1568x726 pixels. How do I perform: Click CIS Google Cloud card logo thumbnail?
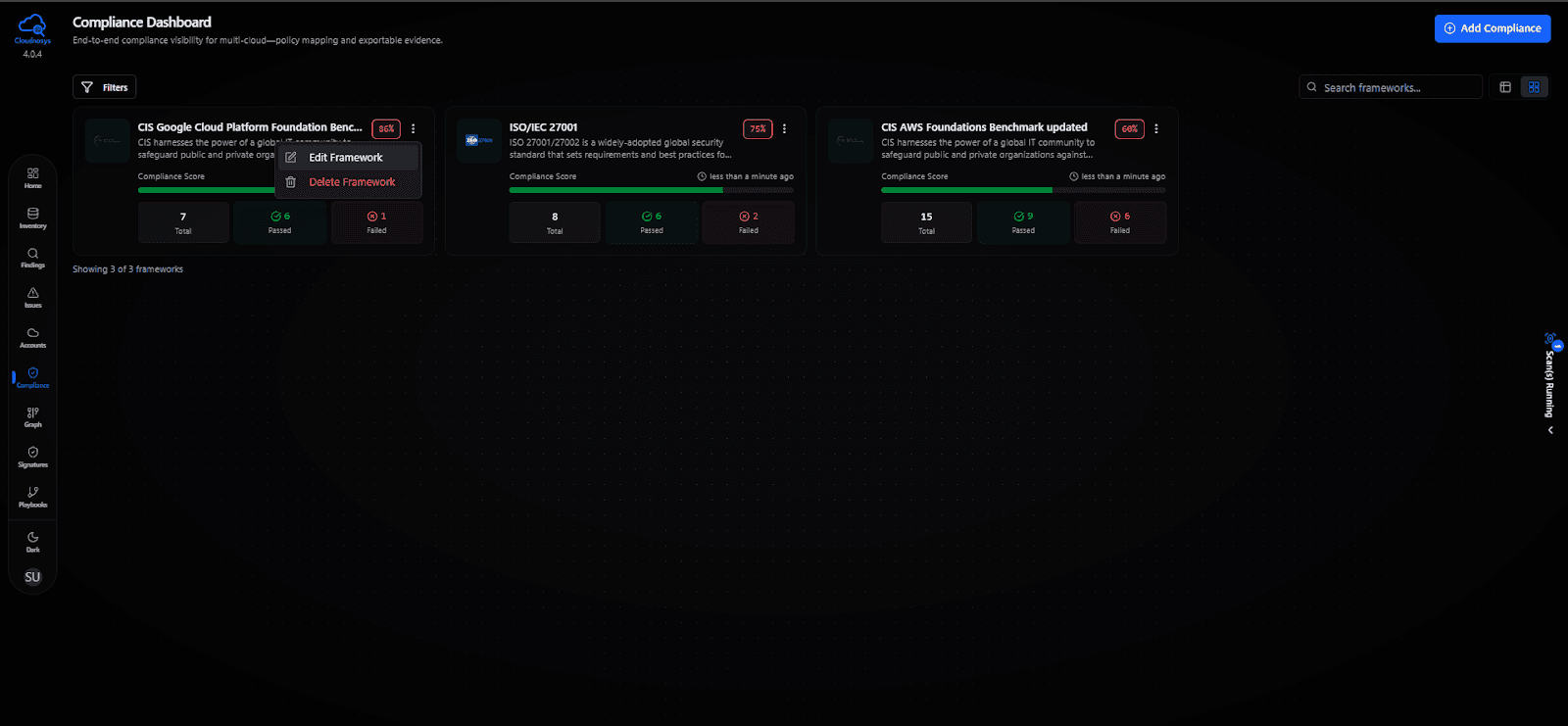click(x=107, y=141)
